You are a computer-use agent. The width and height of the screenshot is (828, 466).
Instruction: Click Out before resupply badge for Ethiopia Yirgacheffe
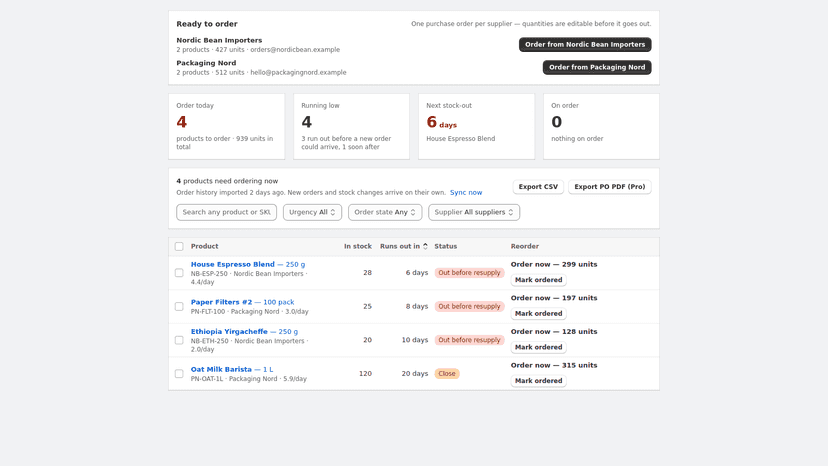[x=469, y=340]
